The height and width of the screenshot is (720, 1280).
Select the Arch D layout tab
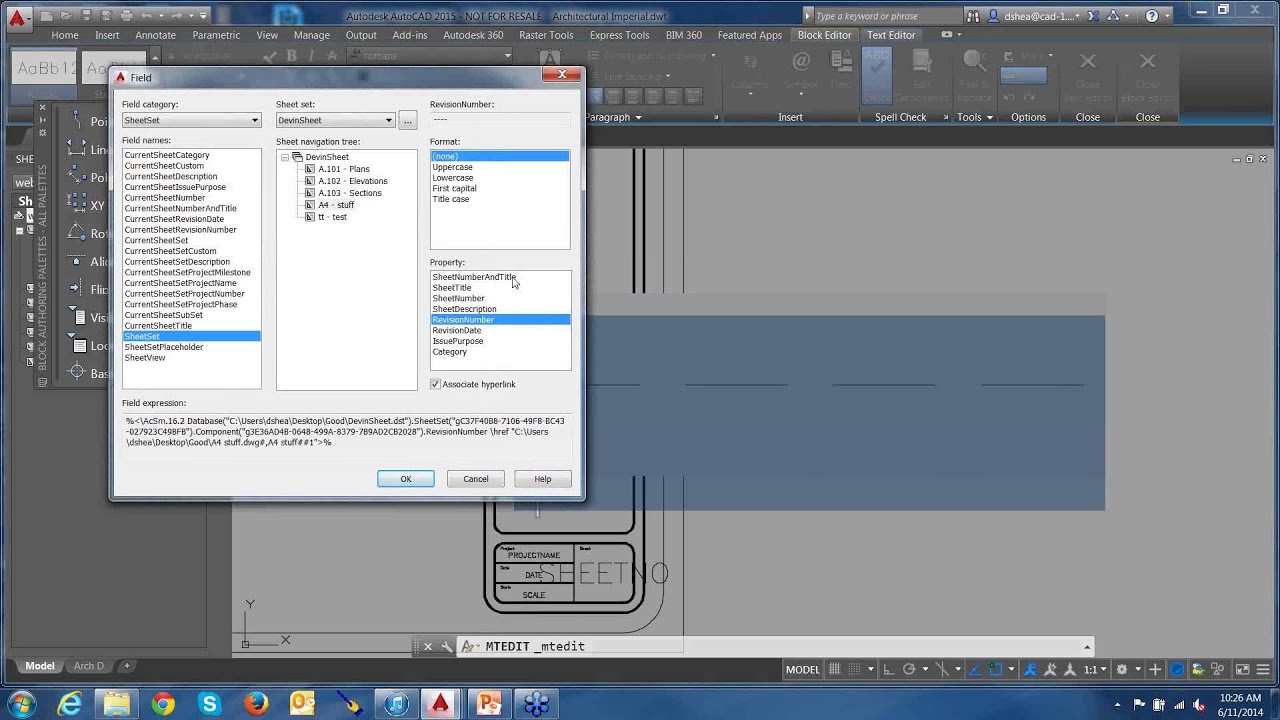(x=89, y=666)
